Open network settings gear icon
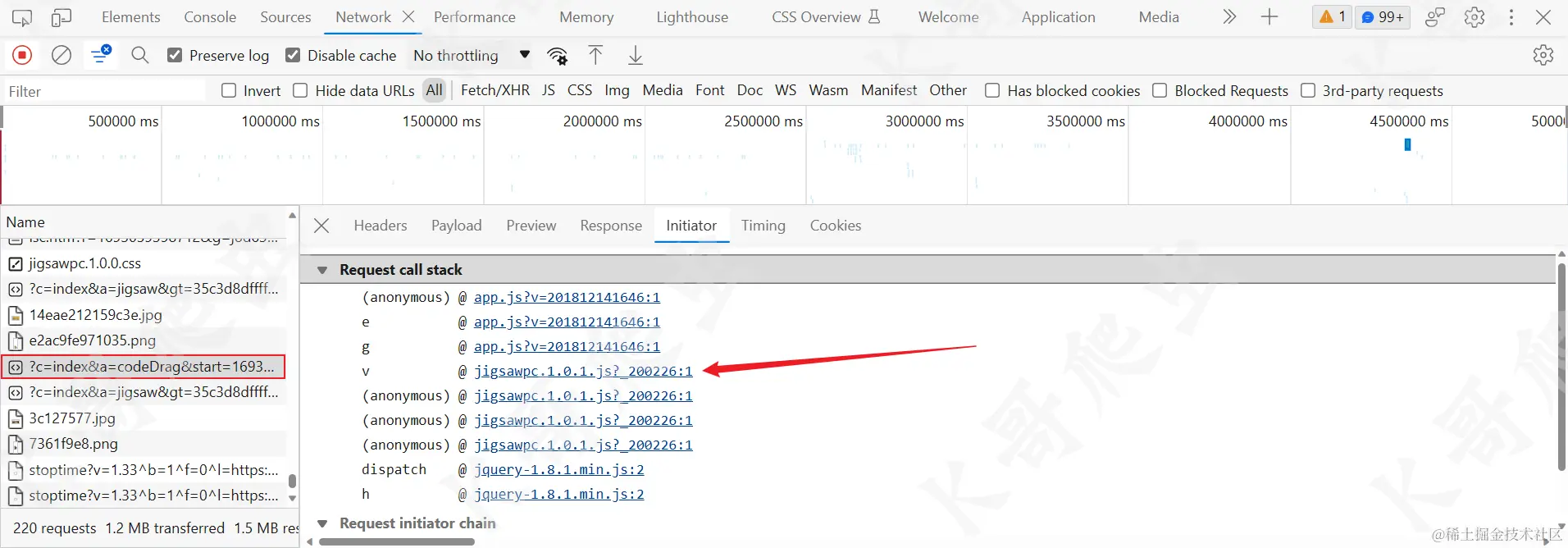1568x548 pixels. click(1543, 56)
